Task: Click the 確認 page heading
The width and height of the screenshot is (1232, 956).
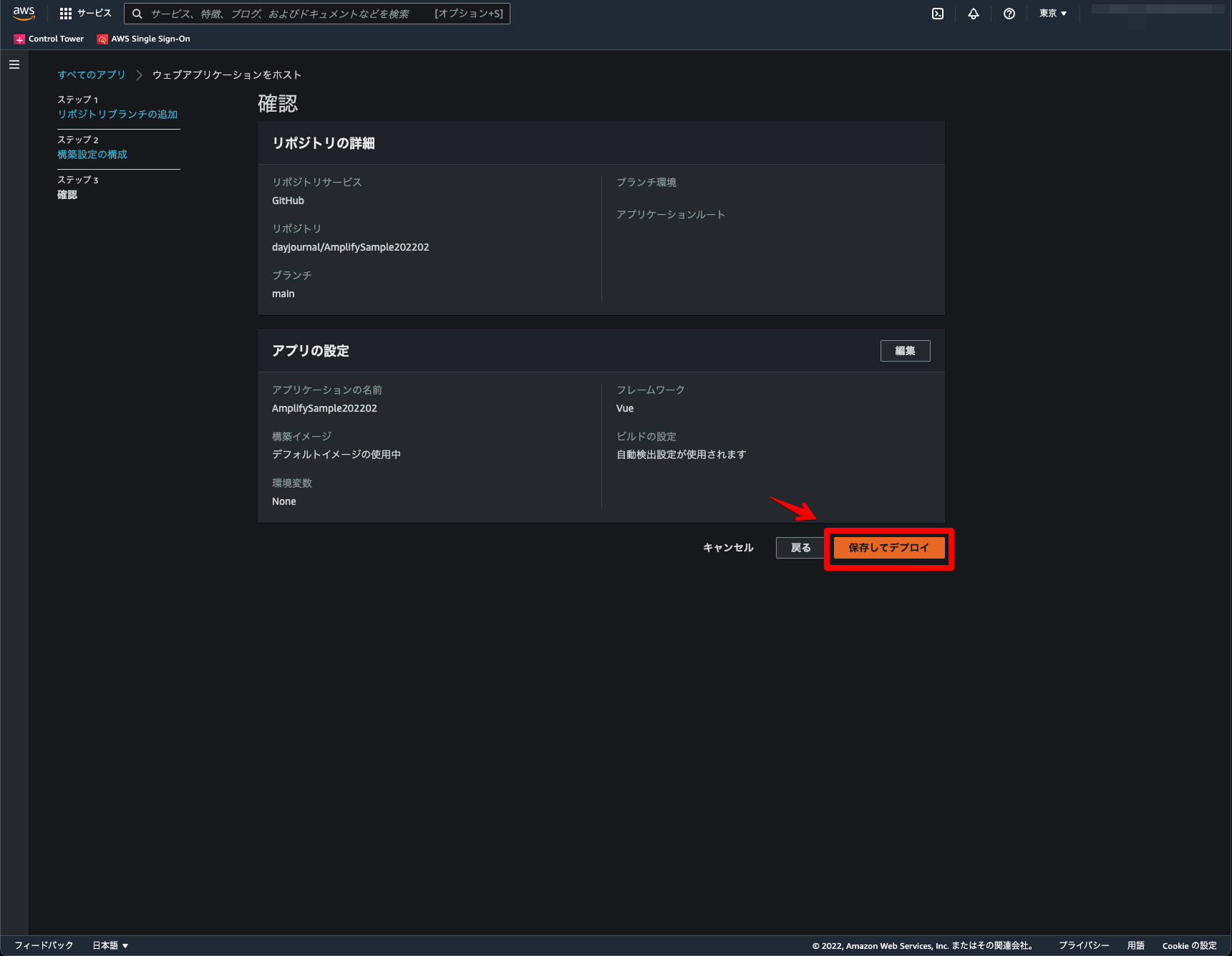Action: click(x=278, y=104)
